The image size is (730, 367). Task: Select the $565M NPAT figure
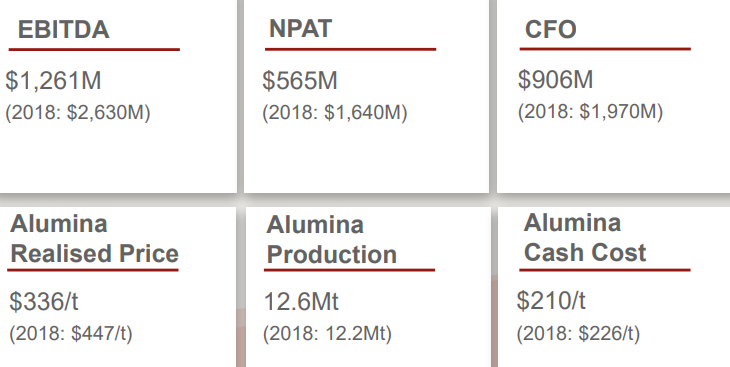point(300,80)
